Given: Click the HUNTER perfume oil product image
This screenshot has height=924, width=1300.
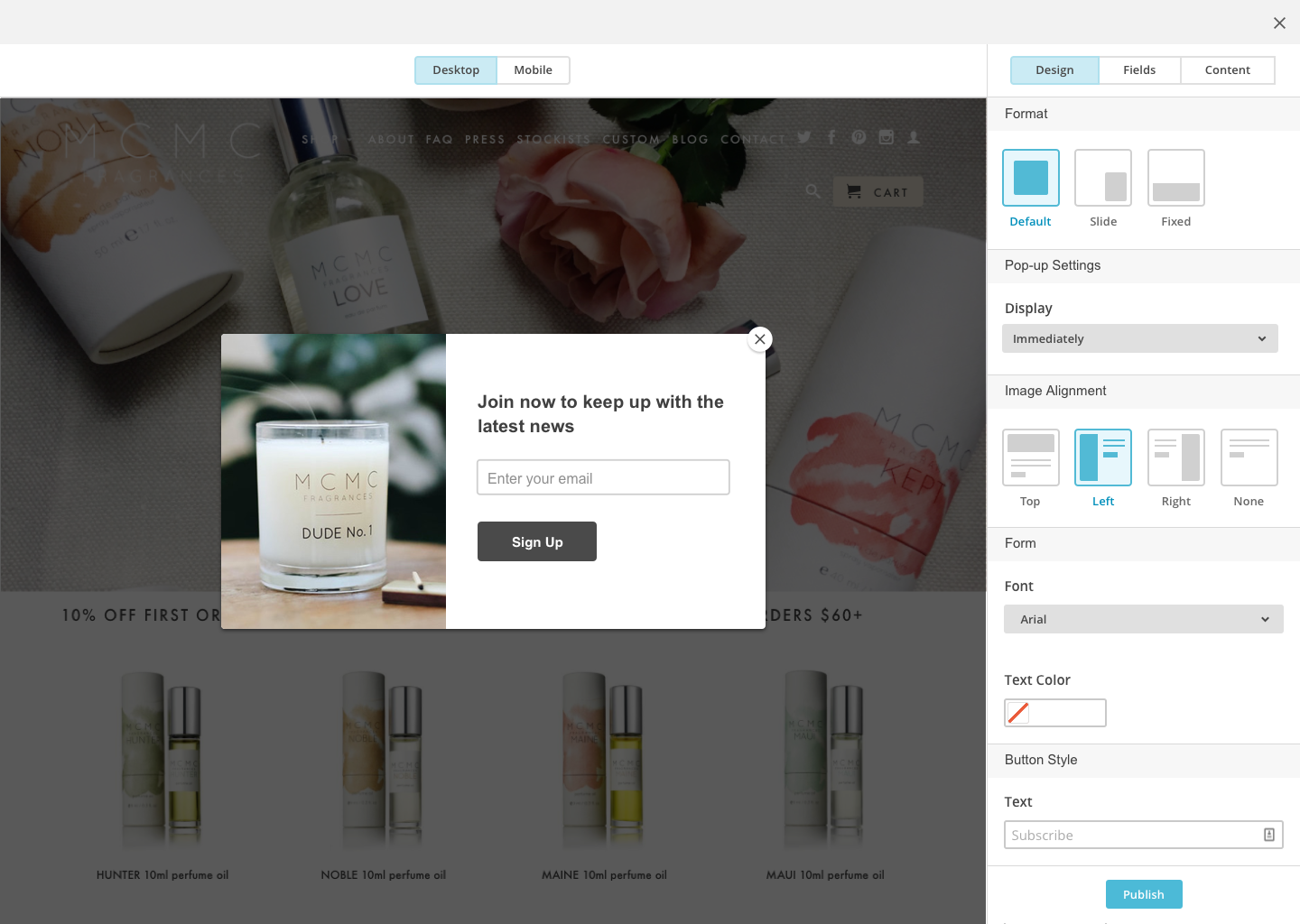Looking at the screenshot, I should (162, 760).
